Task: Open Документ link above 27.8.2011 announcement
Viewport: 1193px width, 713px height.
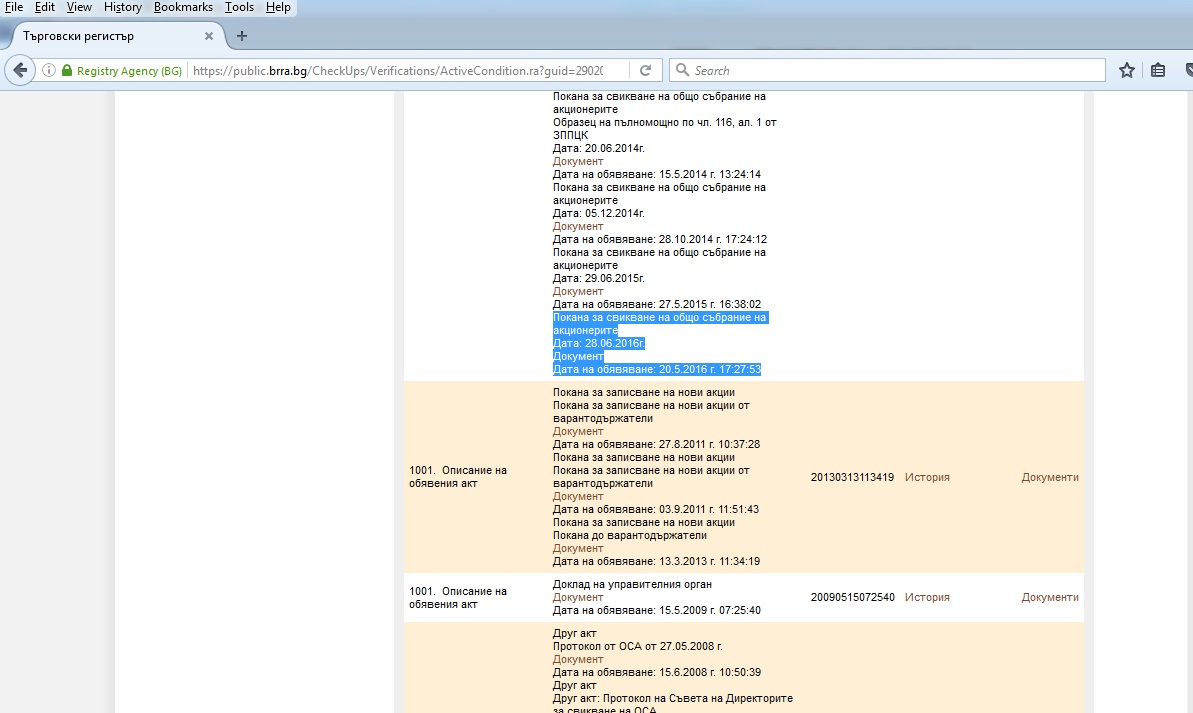Action: coord(577,431)
